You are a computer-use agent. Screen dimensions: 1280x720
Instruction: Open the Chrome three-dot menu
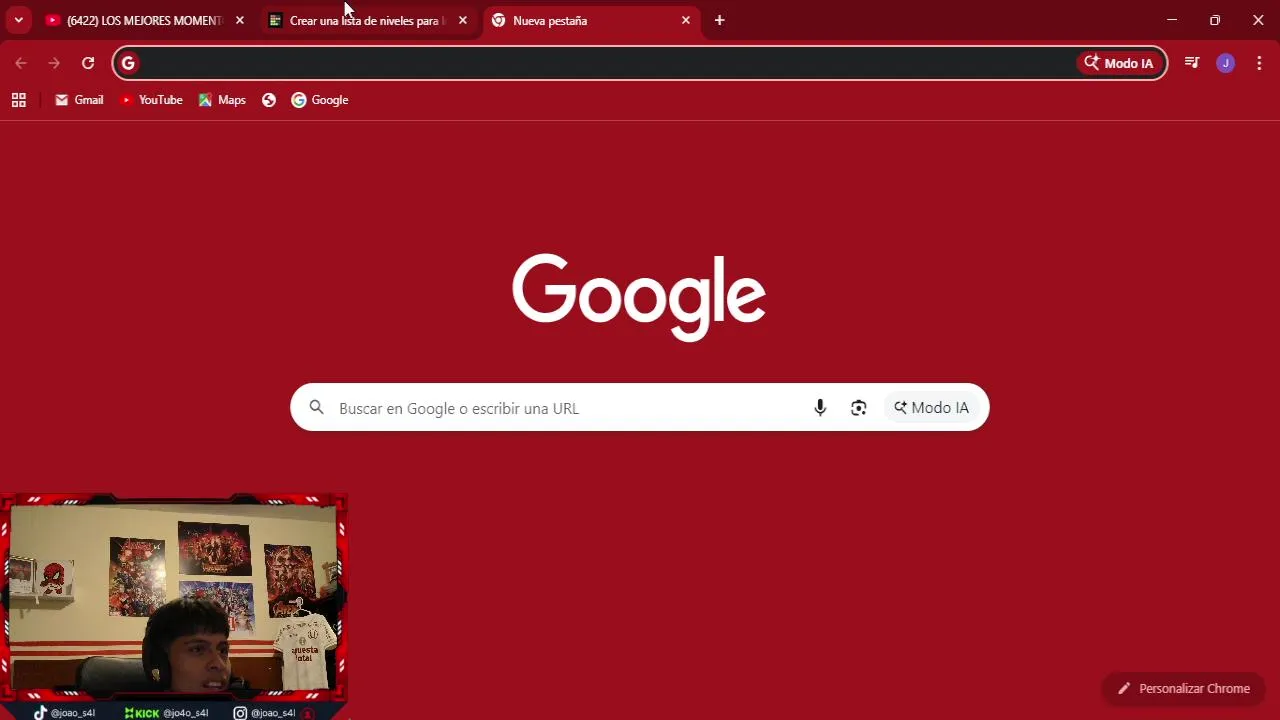(x=1259, y=63)
